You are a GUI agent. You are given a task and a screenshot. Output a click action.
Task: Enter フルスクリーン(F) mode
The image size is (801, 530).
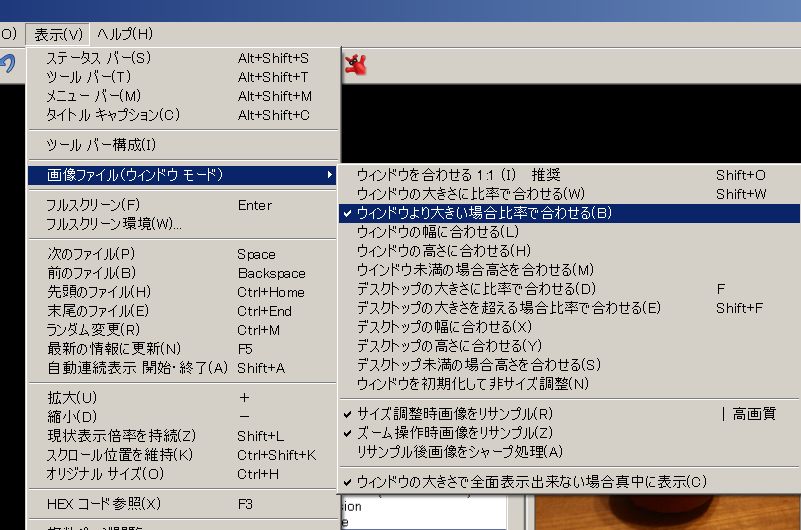tap(92, 205)
